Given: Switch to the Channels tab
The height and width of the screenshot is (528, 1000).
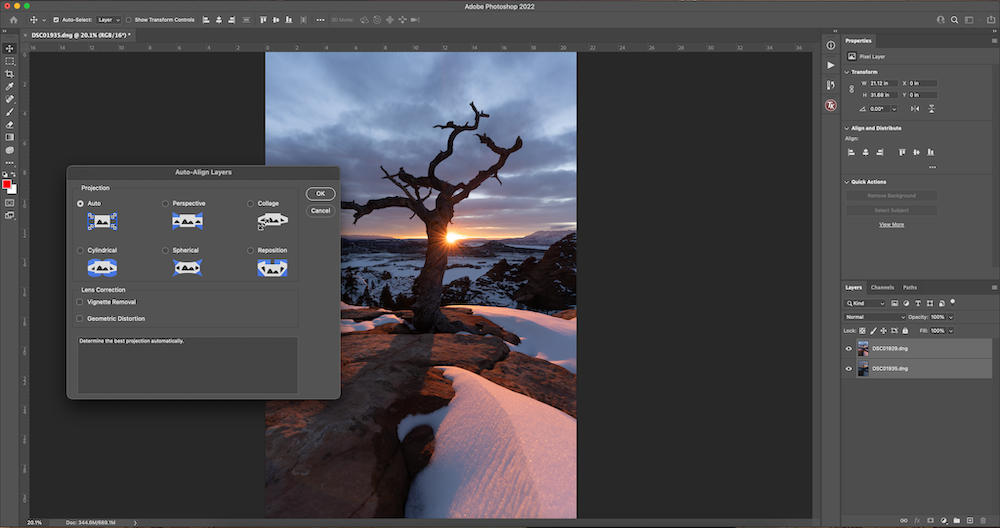Looking at the screenshot, I should pos(882,287).
